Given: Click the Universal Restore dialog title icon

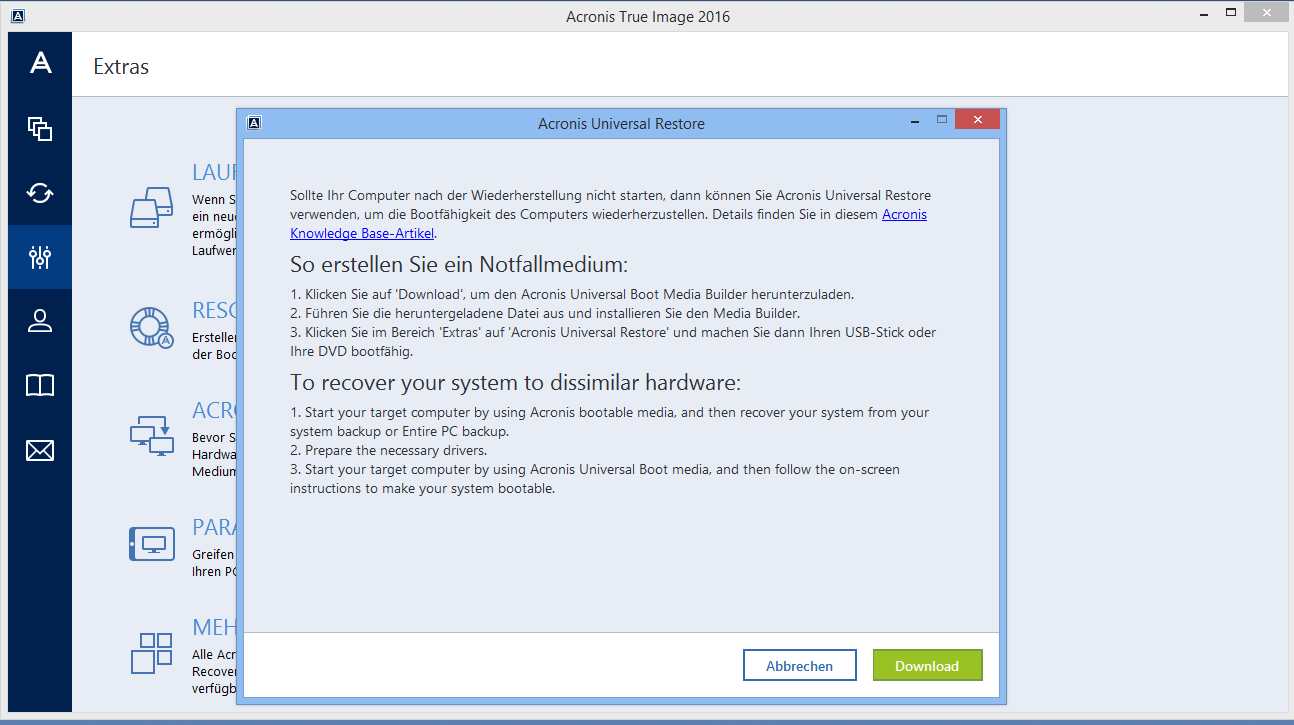Looking at the screenshot, I should point(254,123).
